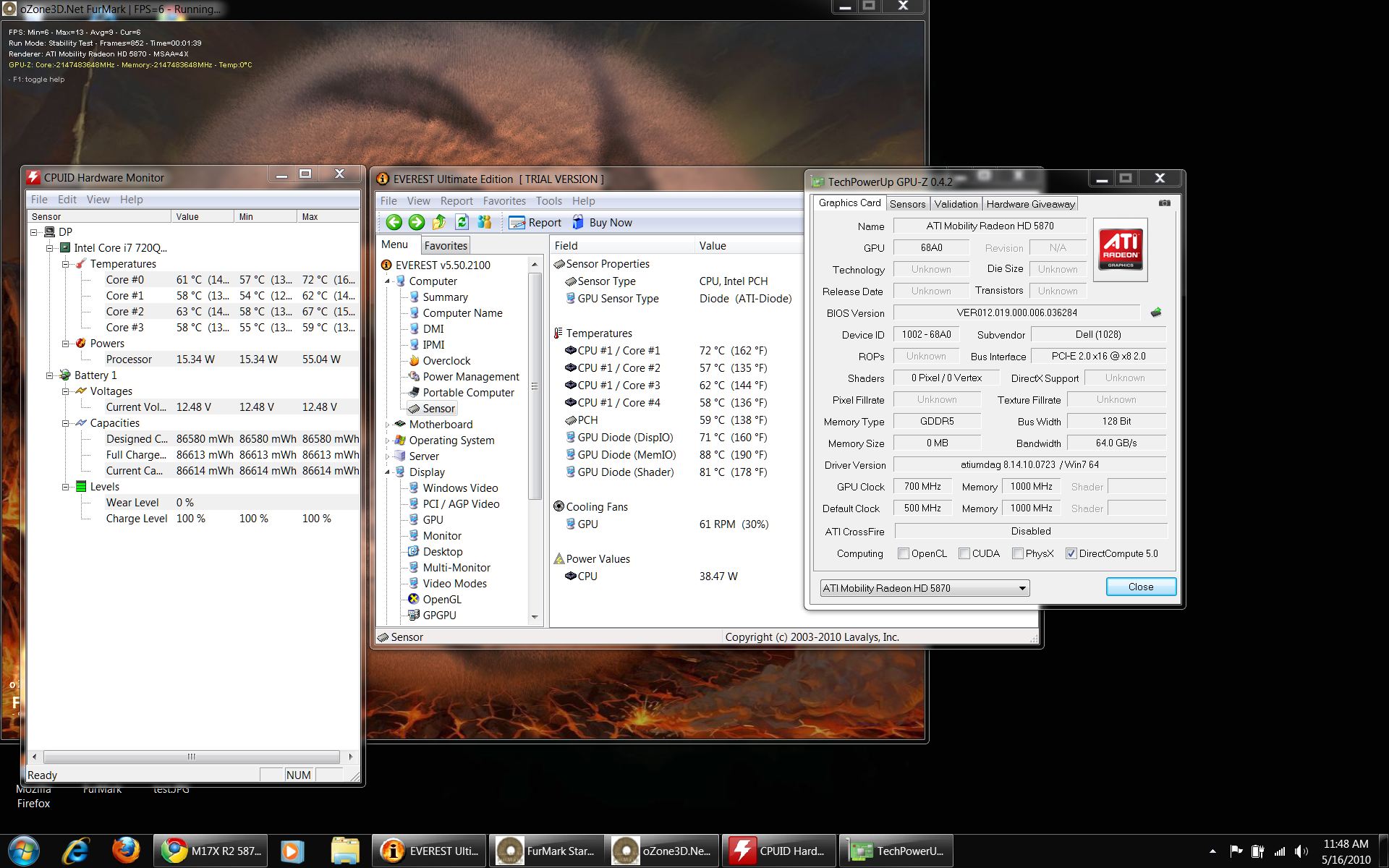Collapse the Levels node in Hardware Monitor

pyautogui.click(x=66, y=487)
